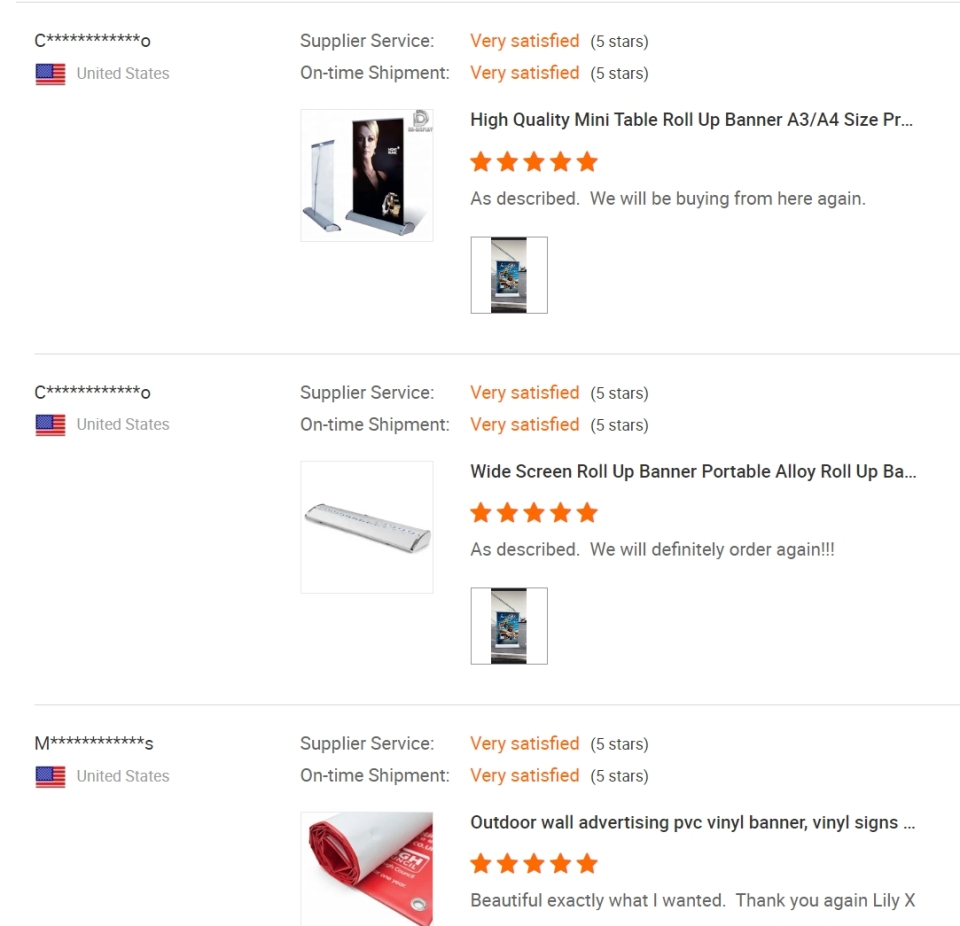
Task: Click the star rating under Wide Screen Roll Up Banner
Action: [x=533, y=513]
